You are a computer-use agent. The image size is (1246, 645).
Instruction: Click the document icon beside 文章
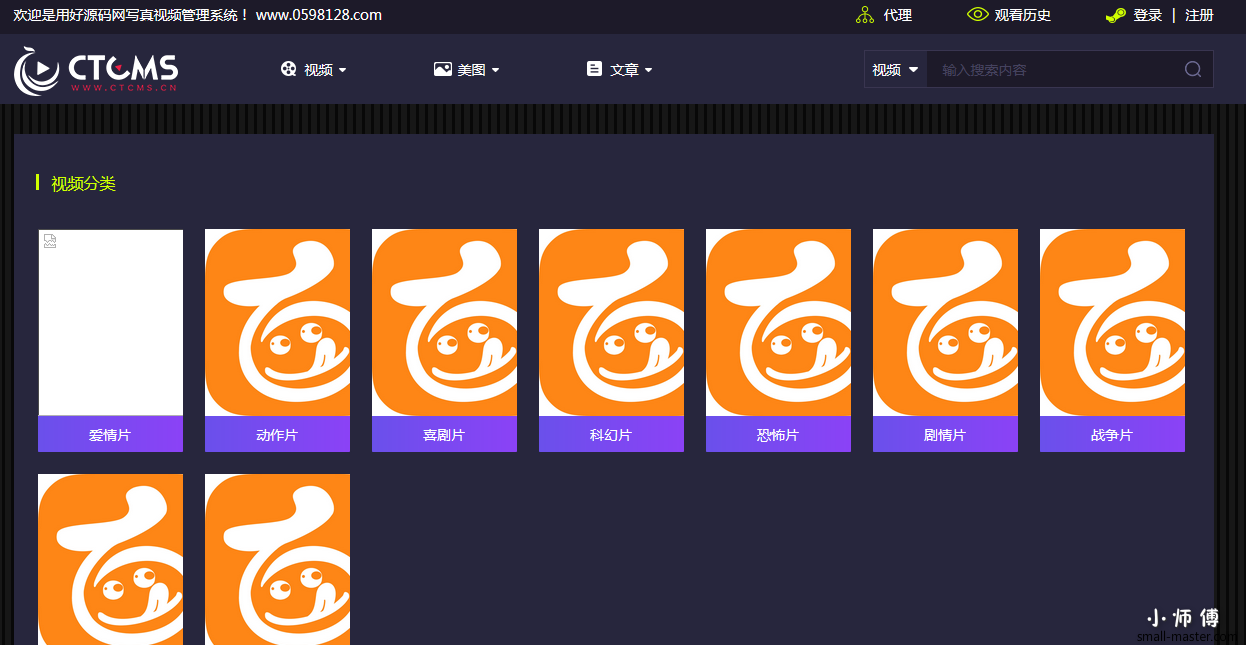coord(594,69)
